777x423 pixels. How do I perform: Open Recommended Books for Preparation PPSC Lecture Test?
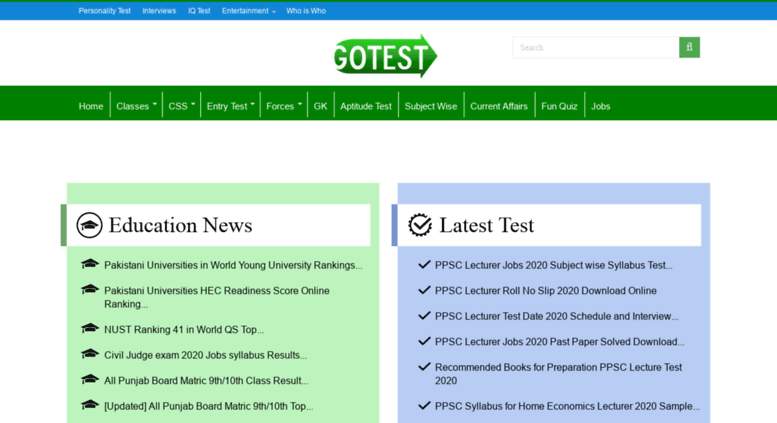558,374
